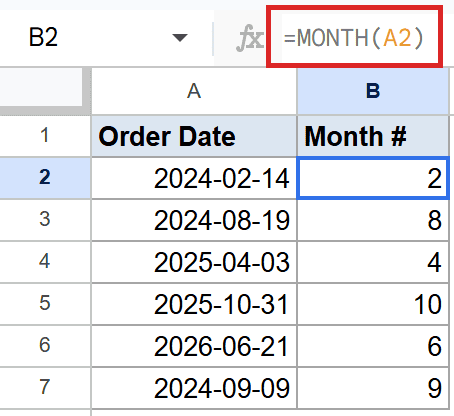Viewport: 454px width, 416px height.
Task: Select cell containing 2024-02-14
Action: click(194, 178)
